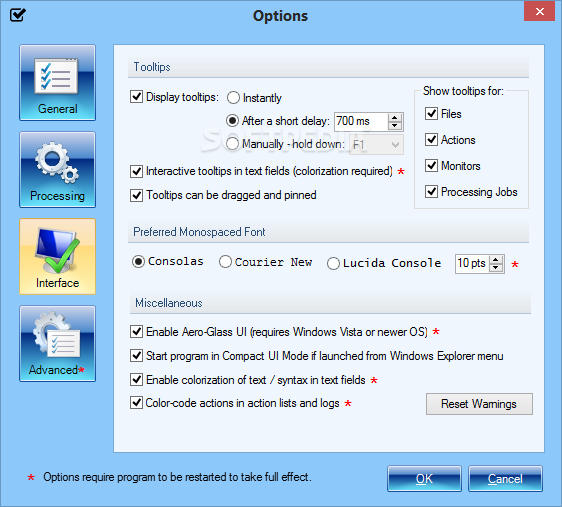
Task: Click the 700 ms delay field
Action: pos(361,121)
